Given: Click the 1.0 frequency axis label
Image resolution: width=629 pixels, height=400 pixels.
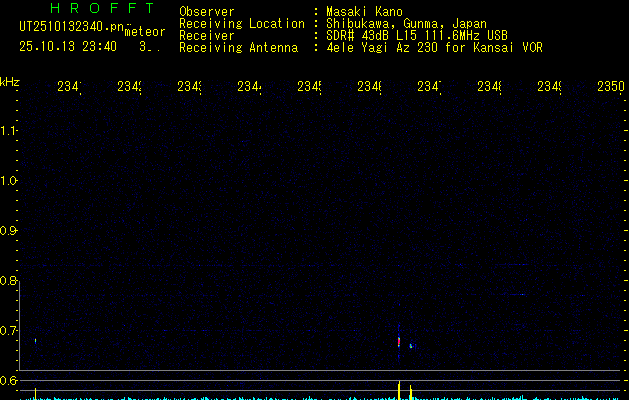Looking at the screenshot, I should tap(9, 180).
